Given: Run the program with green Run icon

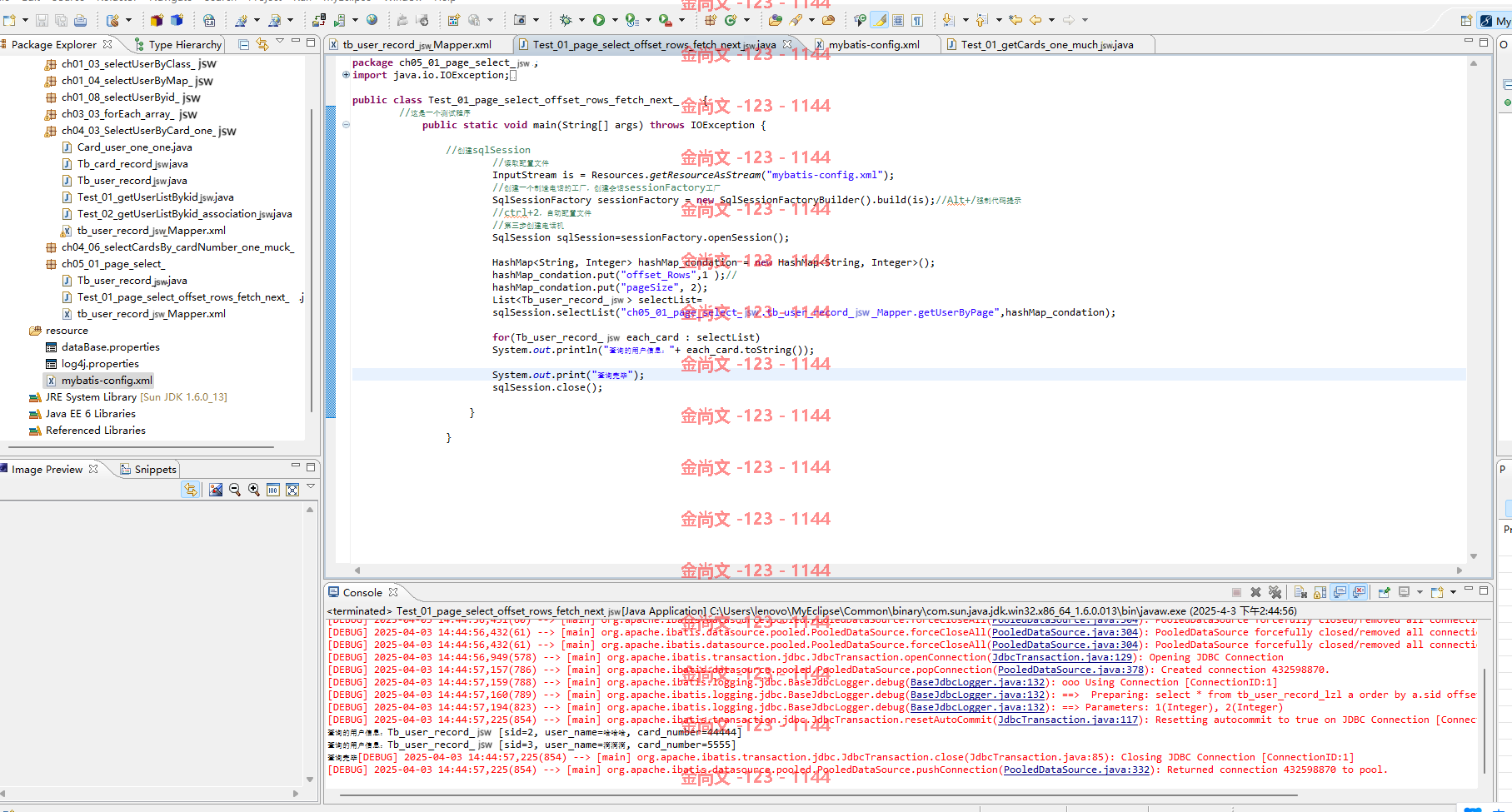Looking at the screenshot, I should (599, 20).
